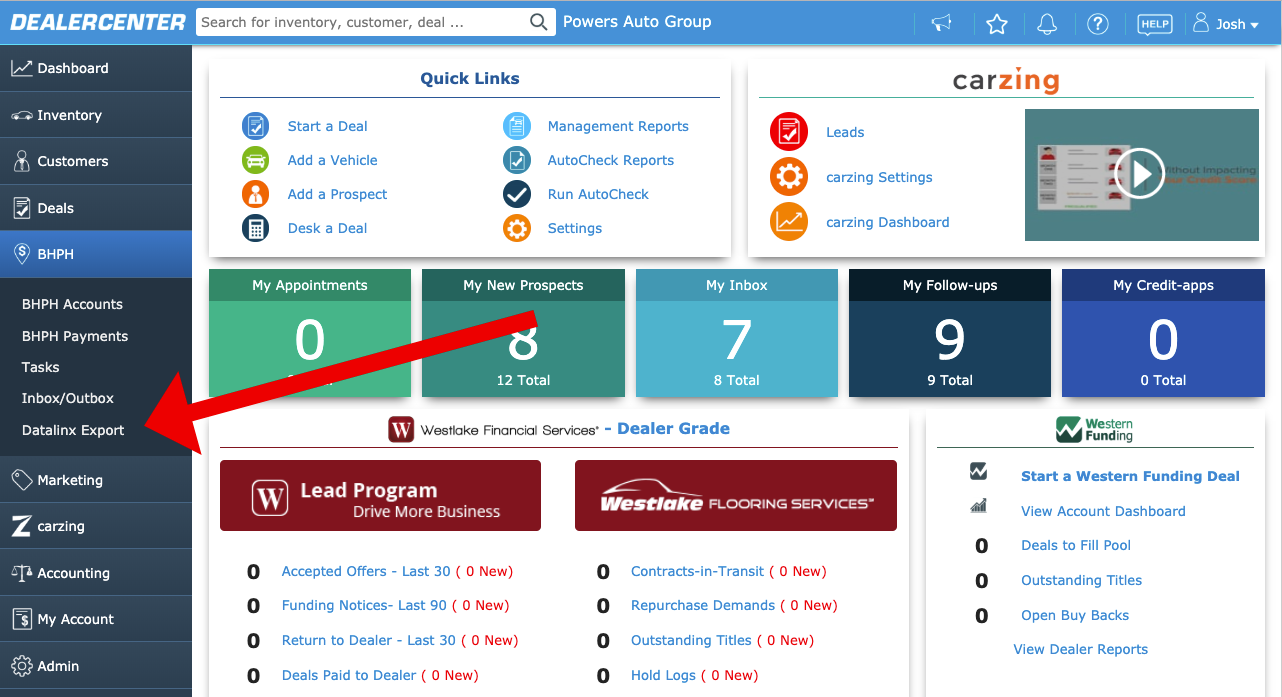Click the favorites star icon
The height and width of the screenshot is (697, 1282).
997,23
